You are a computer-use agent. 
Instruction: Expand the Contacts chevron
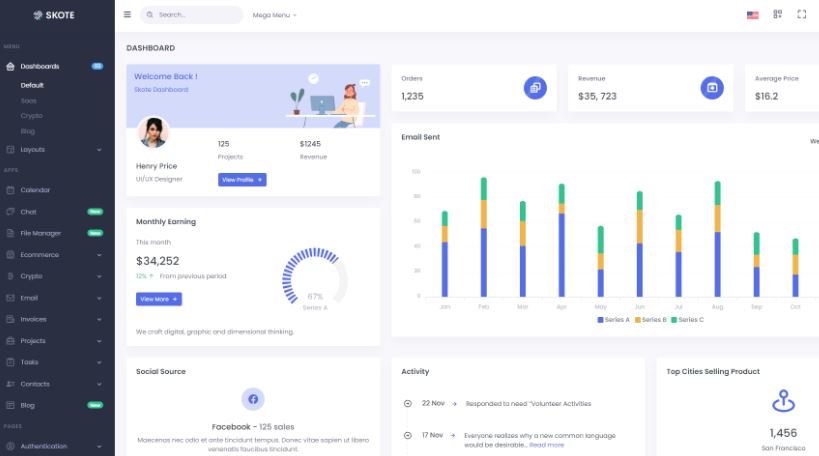tap(99, 384)
